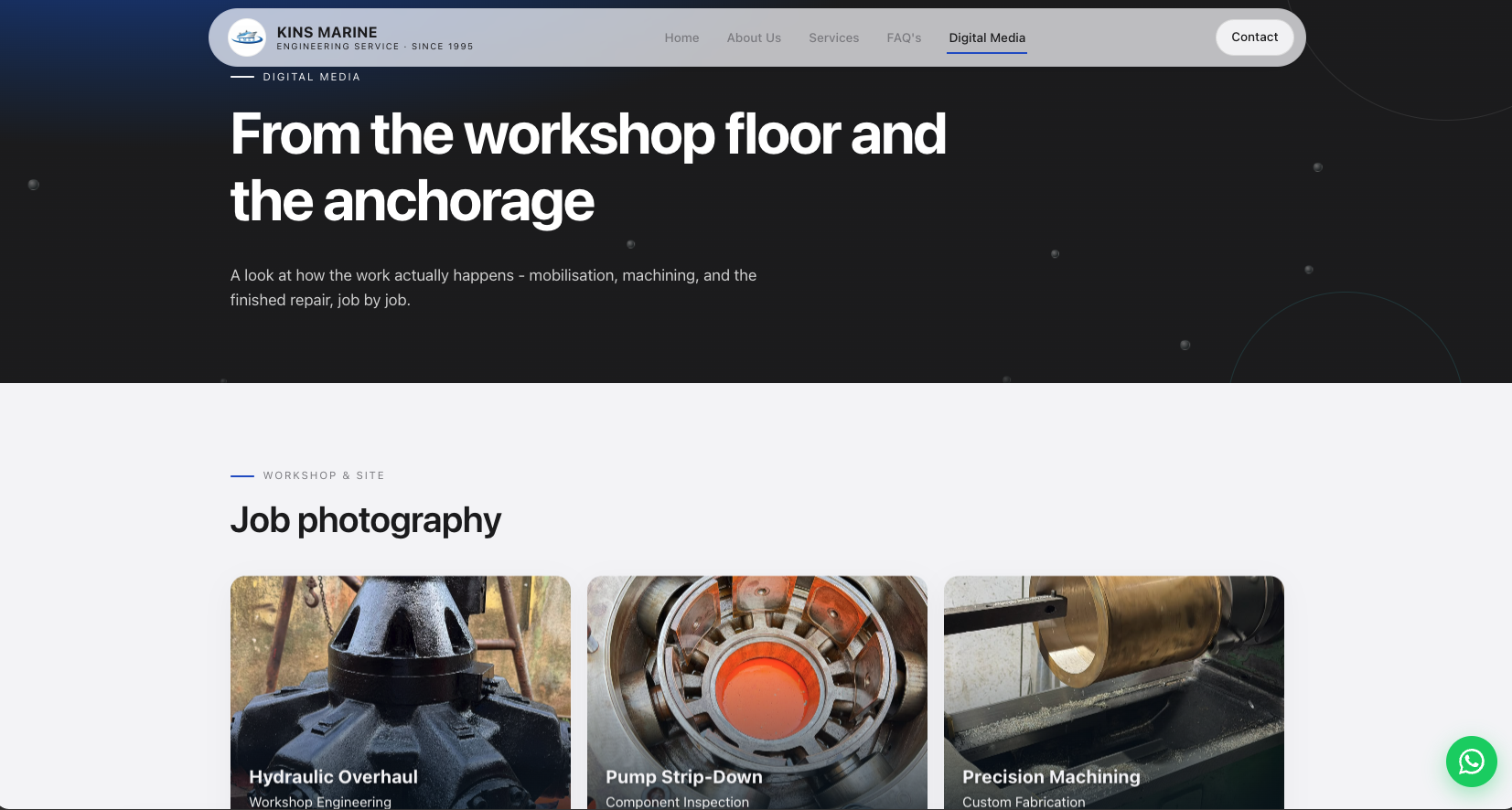This screenshot has height=810, width=1512.
Task: Open the Pump Strip-Down photo card
Action: [757, 692]
